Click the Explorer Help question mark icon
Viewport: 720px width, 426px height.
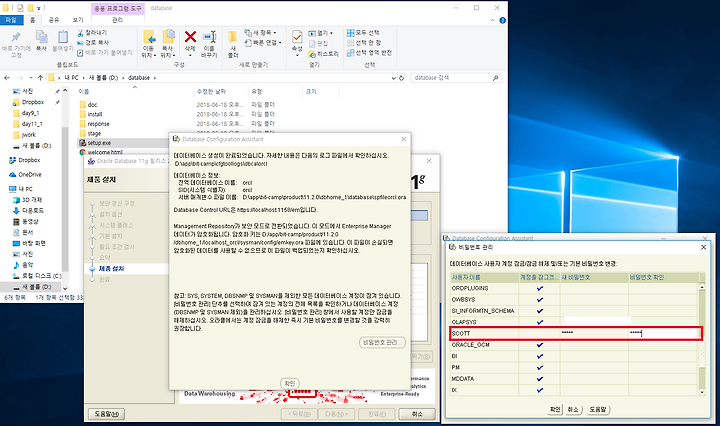coord(502,20)
